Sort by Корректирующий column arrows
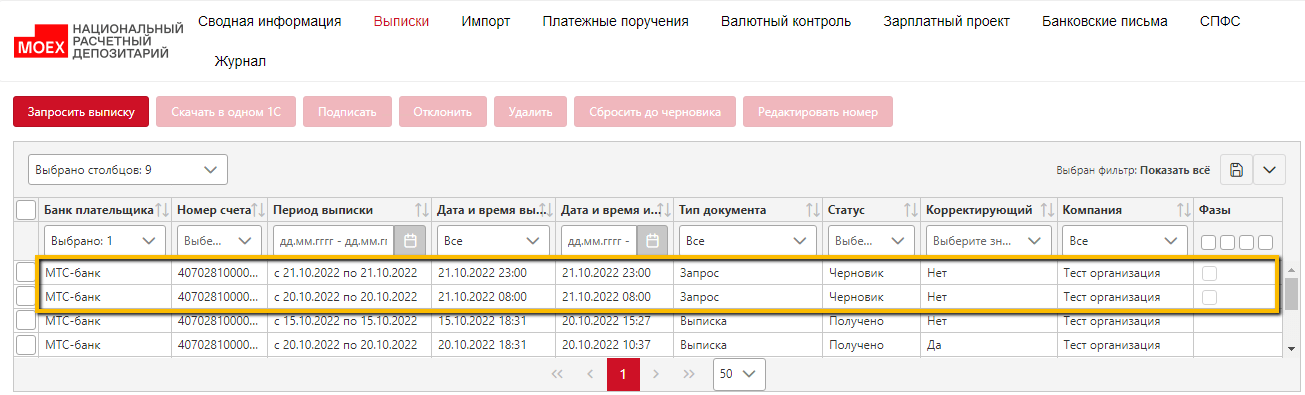1305x395 pixels. click(x=1047, y=210)
